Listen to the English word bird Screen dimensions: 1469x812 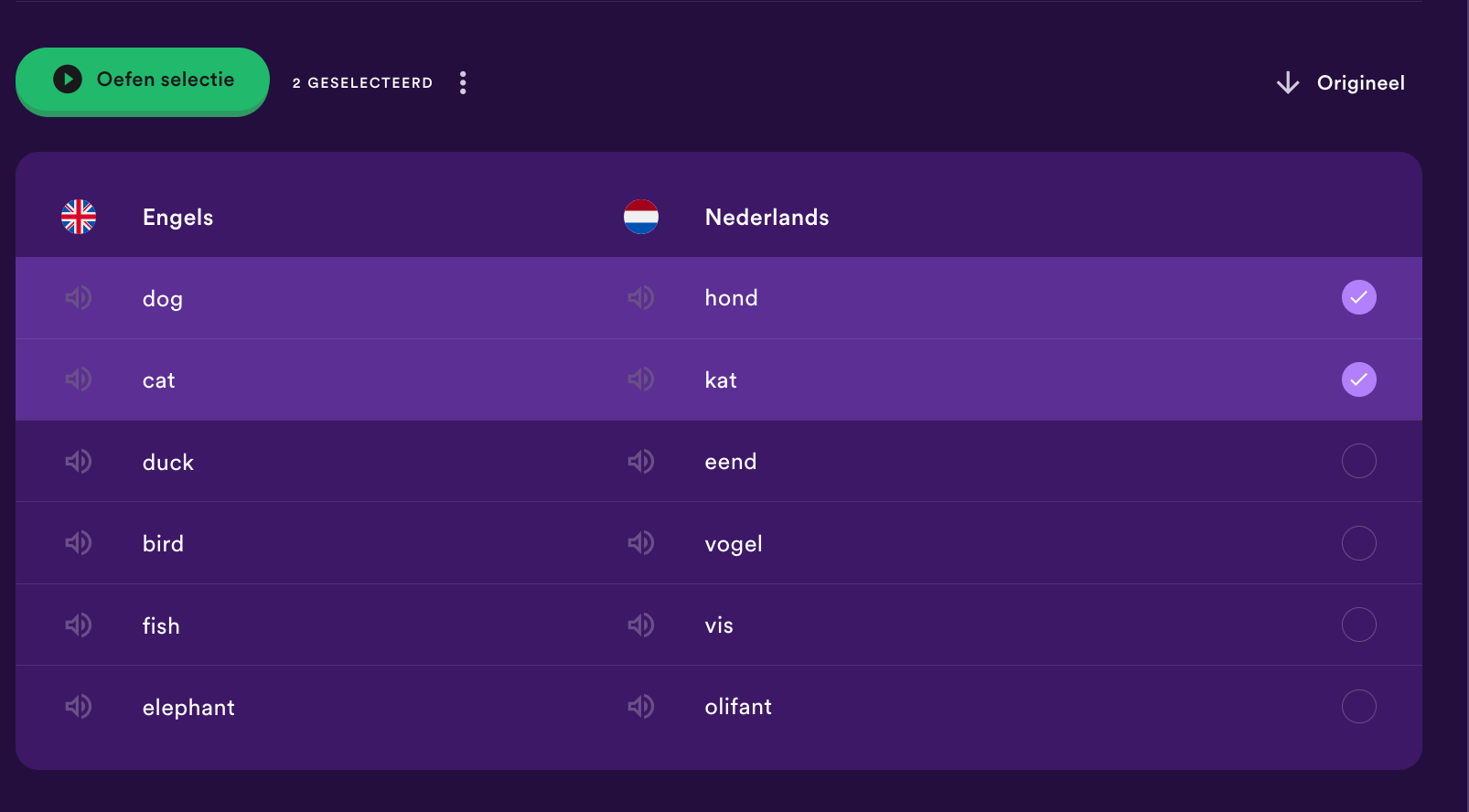pyautogui.click(x=79, y=542)
